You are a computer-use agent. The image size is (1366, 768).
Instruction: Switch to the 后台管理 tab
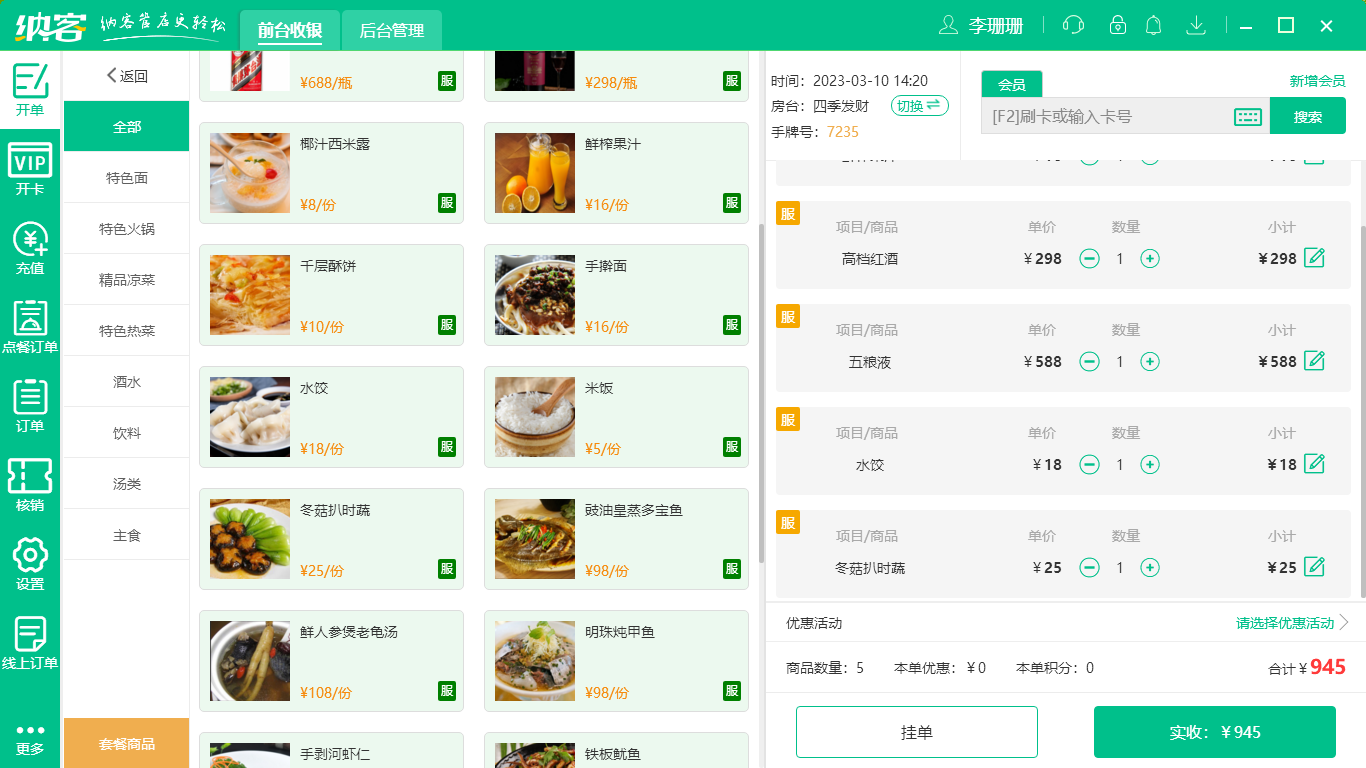point(390,30)
